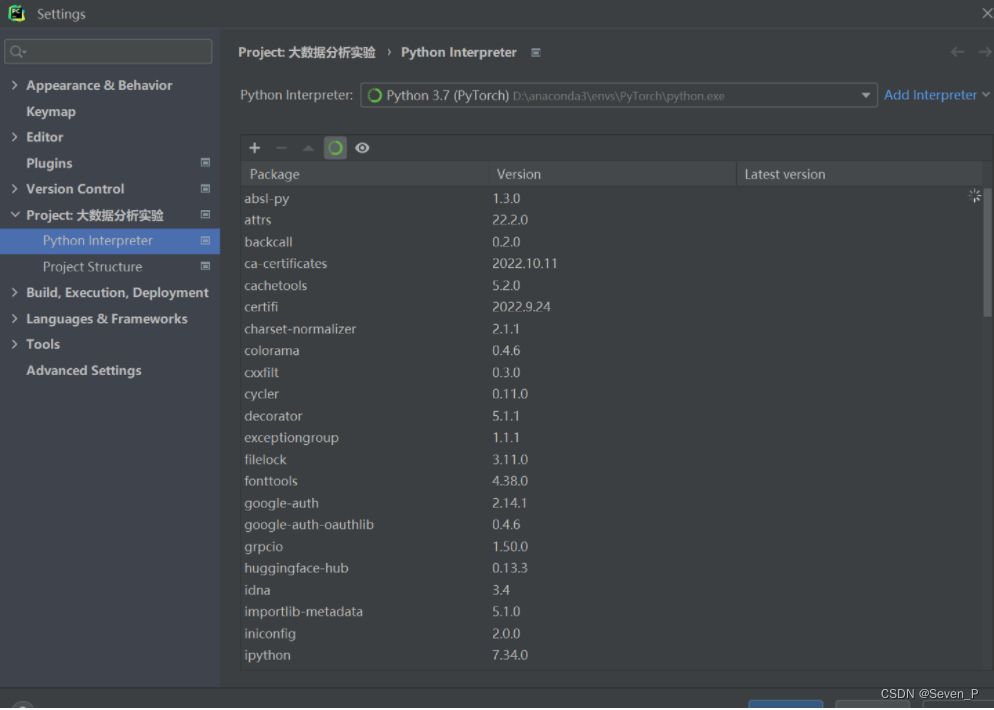Select the cxxfilt package row
This screenshot has width=994, height=710.
point(612,372)
